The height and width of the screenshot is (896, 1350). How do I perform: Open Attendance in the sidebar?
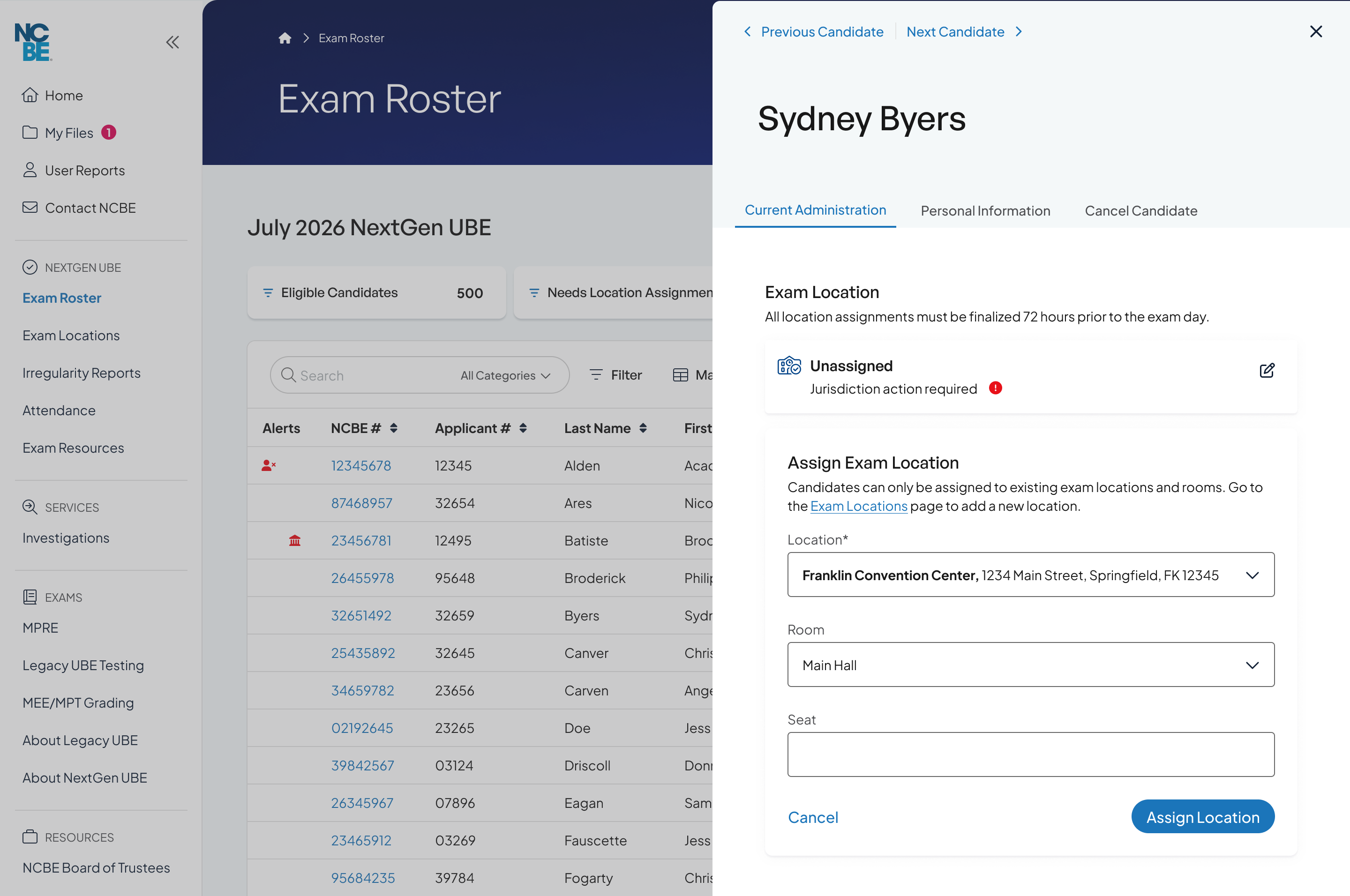[x=59, y=411]
